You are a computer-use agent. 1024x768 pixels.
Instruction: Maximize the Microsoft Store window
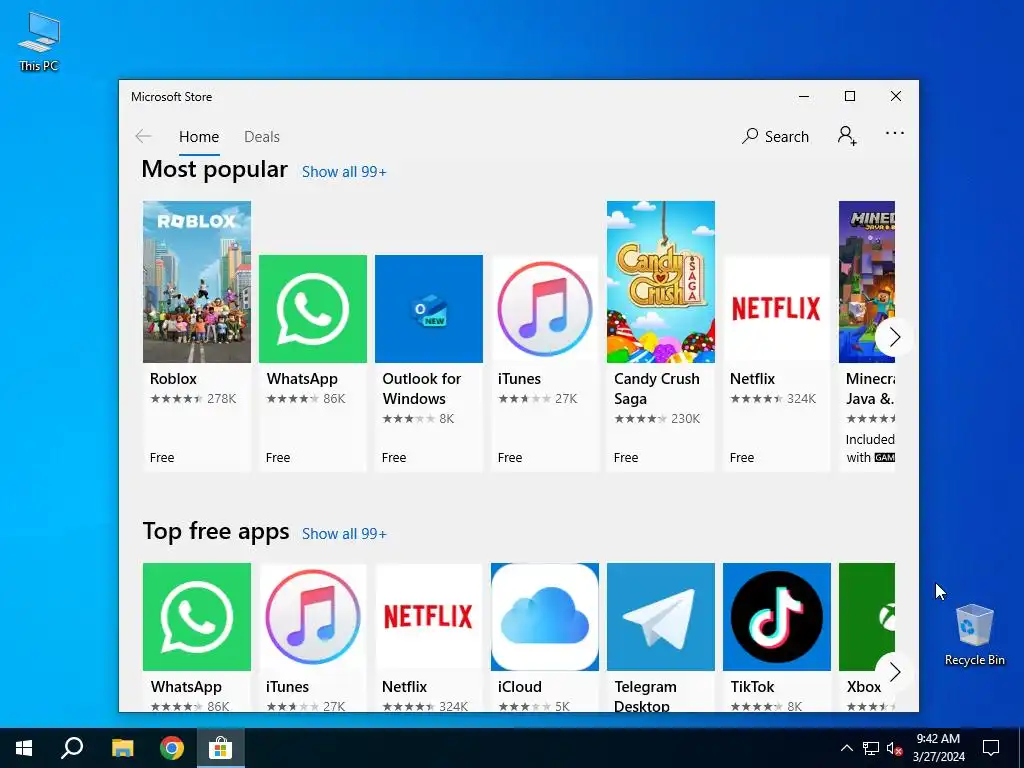(x=850, y=96)
